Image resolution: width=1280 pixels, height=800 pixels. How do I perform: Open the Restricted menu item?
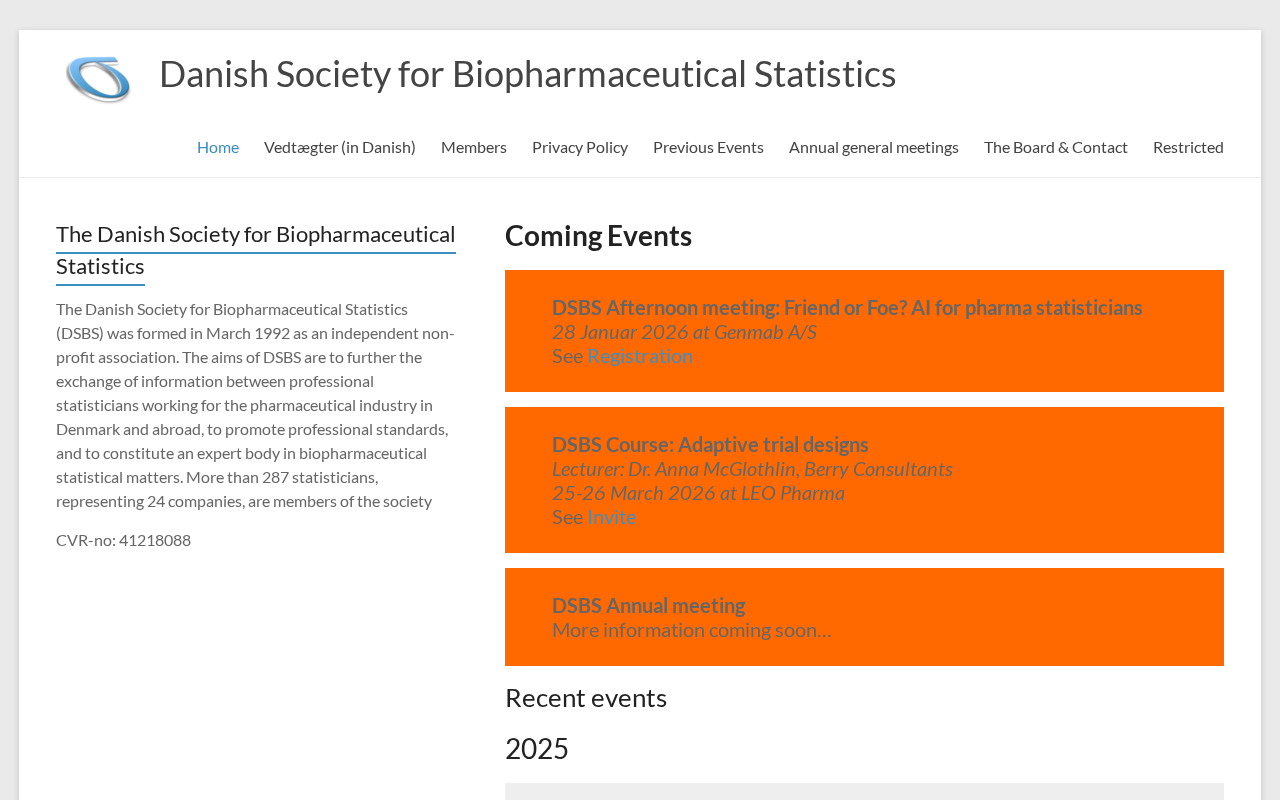tap(1188, 147)
